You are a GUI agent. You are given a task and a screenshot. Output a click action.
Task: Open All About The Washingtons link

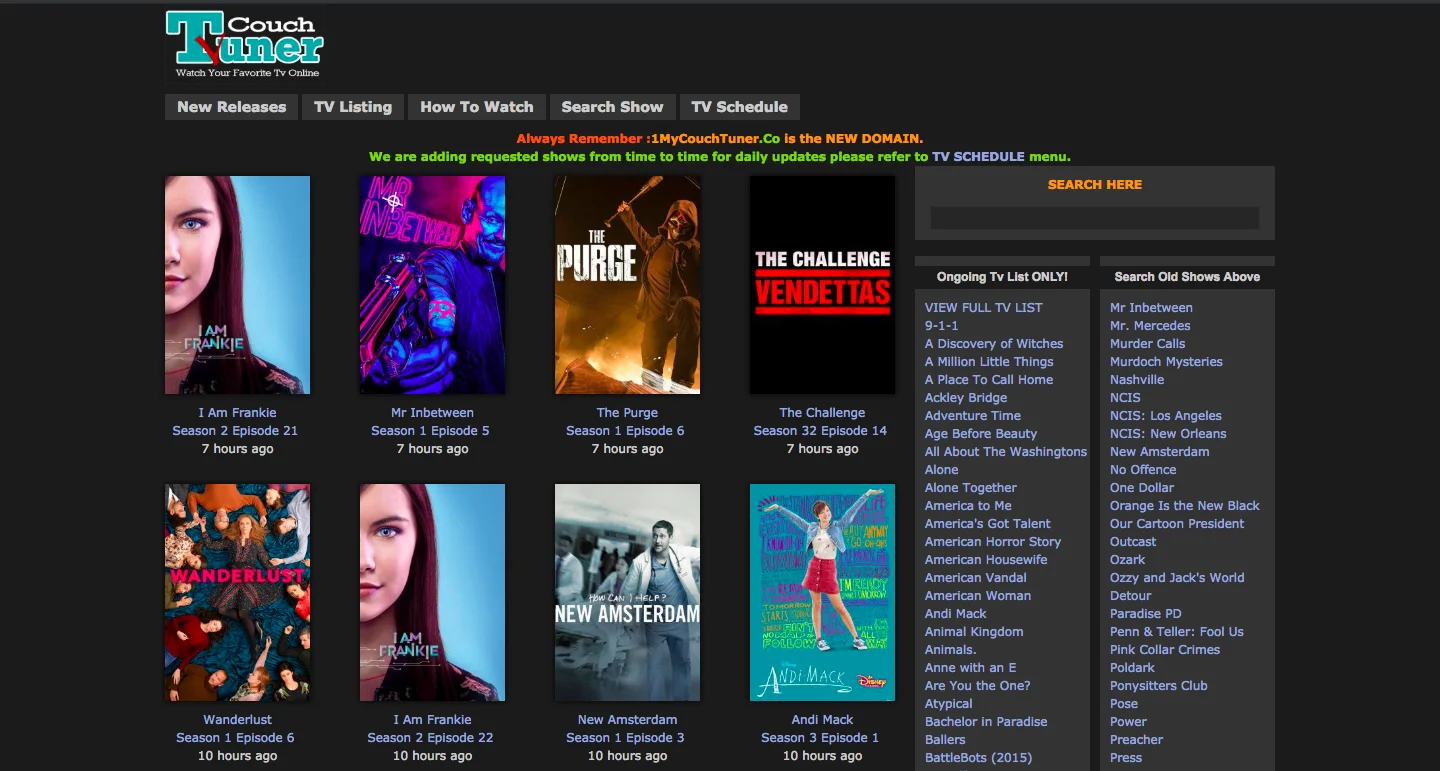[x=1006, y=452]
